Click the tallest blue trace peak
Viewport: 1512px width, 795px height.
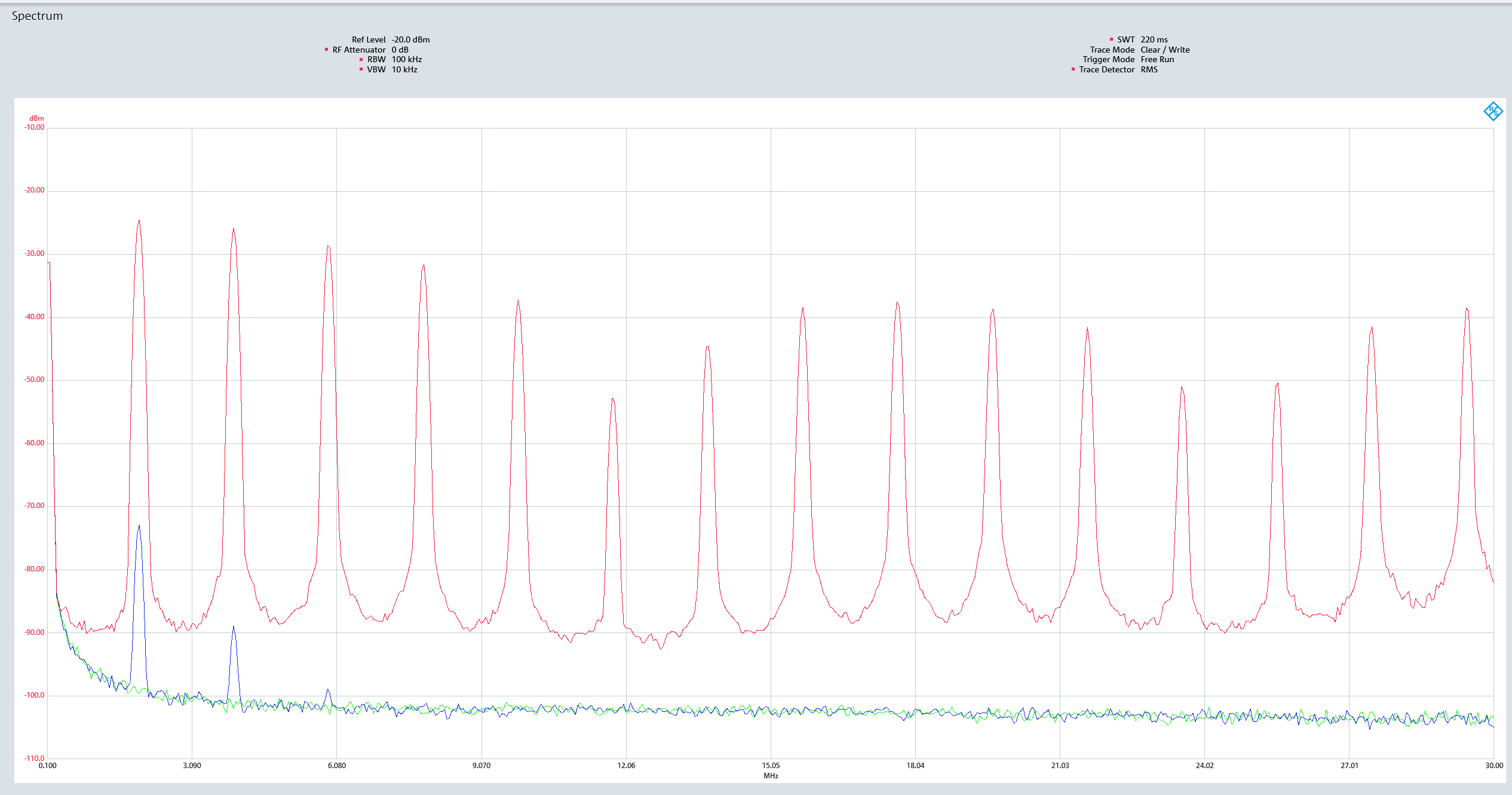click(139, 527)
